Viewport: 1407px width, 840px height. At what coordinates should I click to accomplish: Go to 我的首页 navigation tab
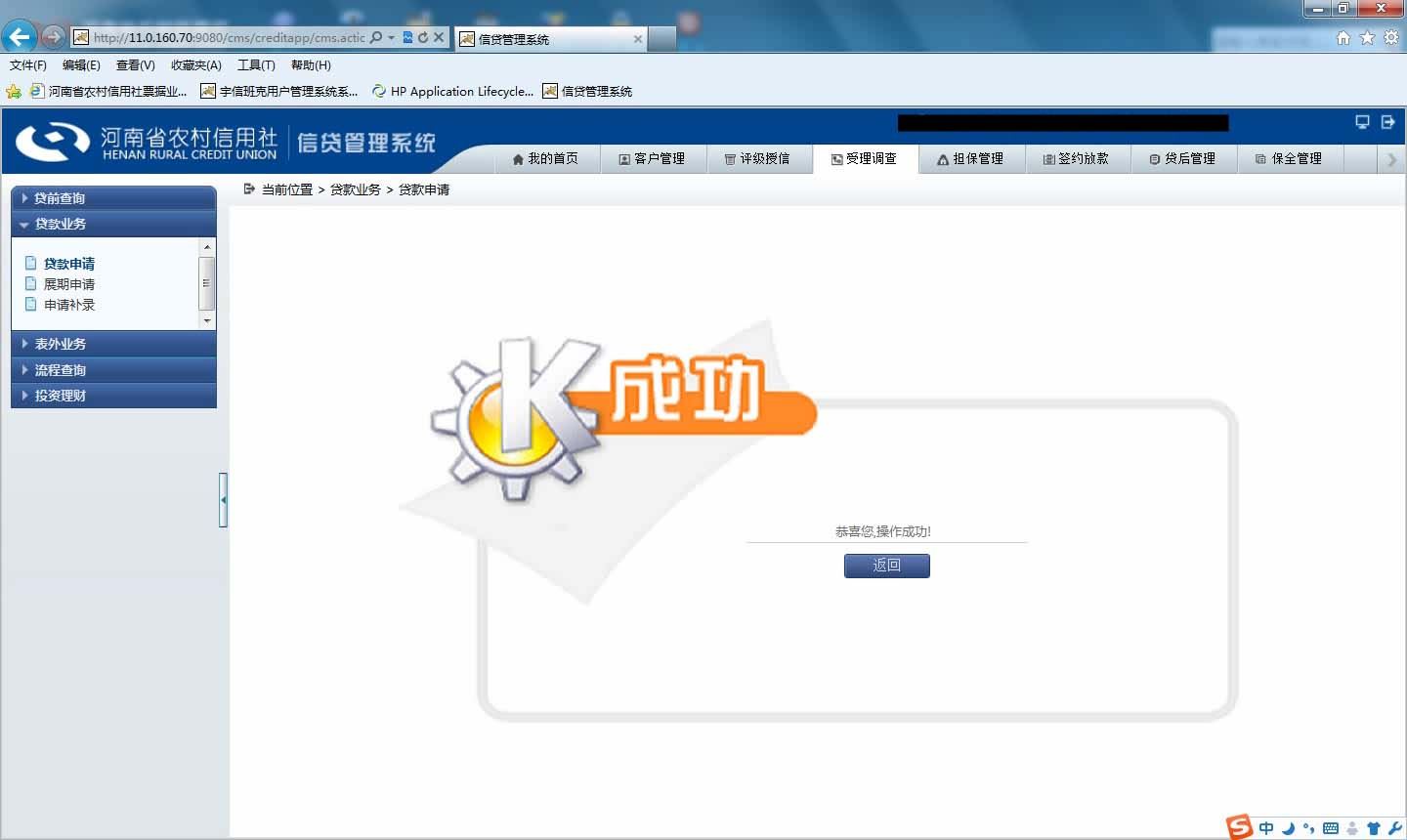pyautogui.click(x=545, y=158)
